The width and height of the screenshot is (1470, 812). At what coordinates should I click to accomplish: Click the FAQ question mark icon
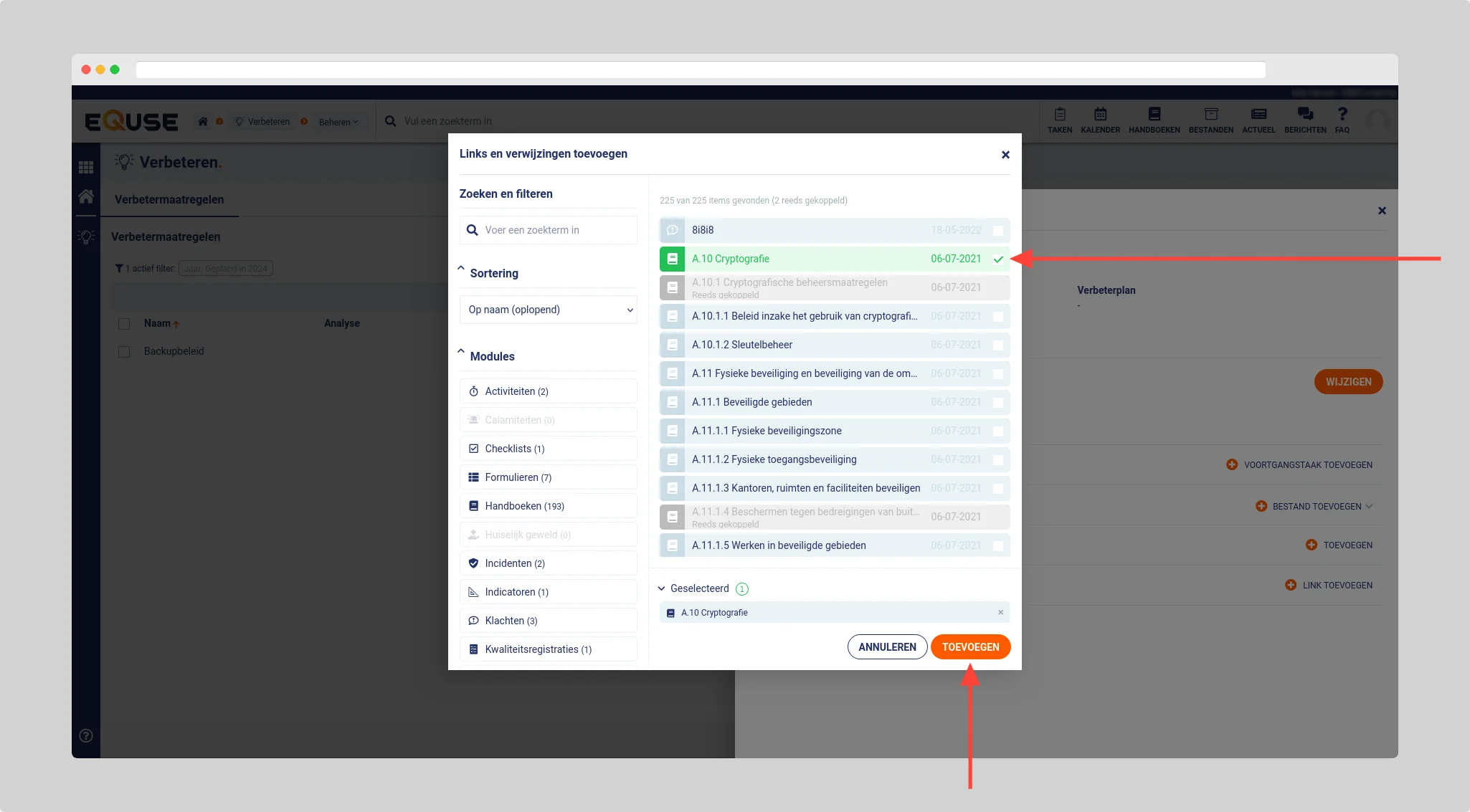(1342, 115)
